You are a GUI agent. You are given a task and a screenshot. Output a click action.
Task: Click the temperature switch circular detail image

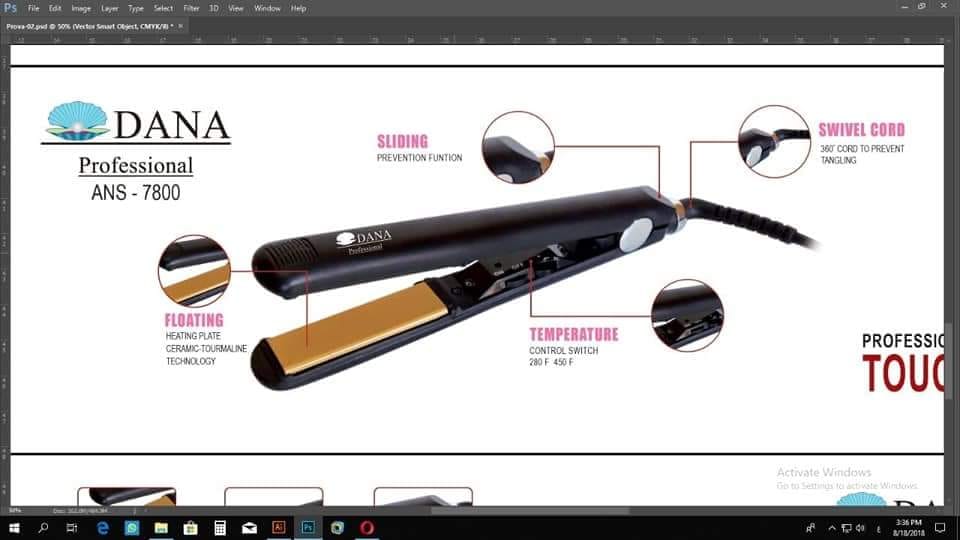pos(687,315)
